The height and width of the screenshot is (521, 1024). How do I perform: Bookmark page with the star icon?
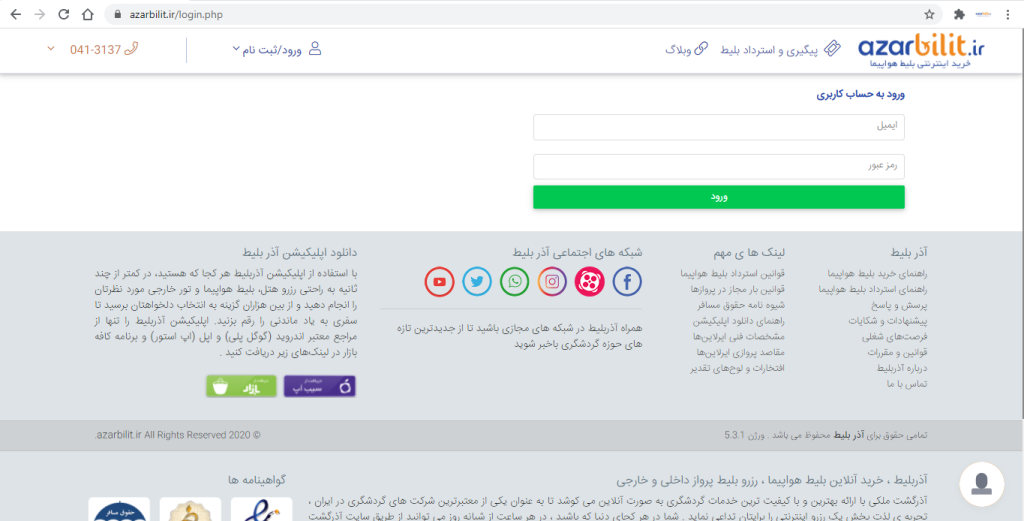929,15
